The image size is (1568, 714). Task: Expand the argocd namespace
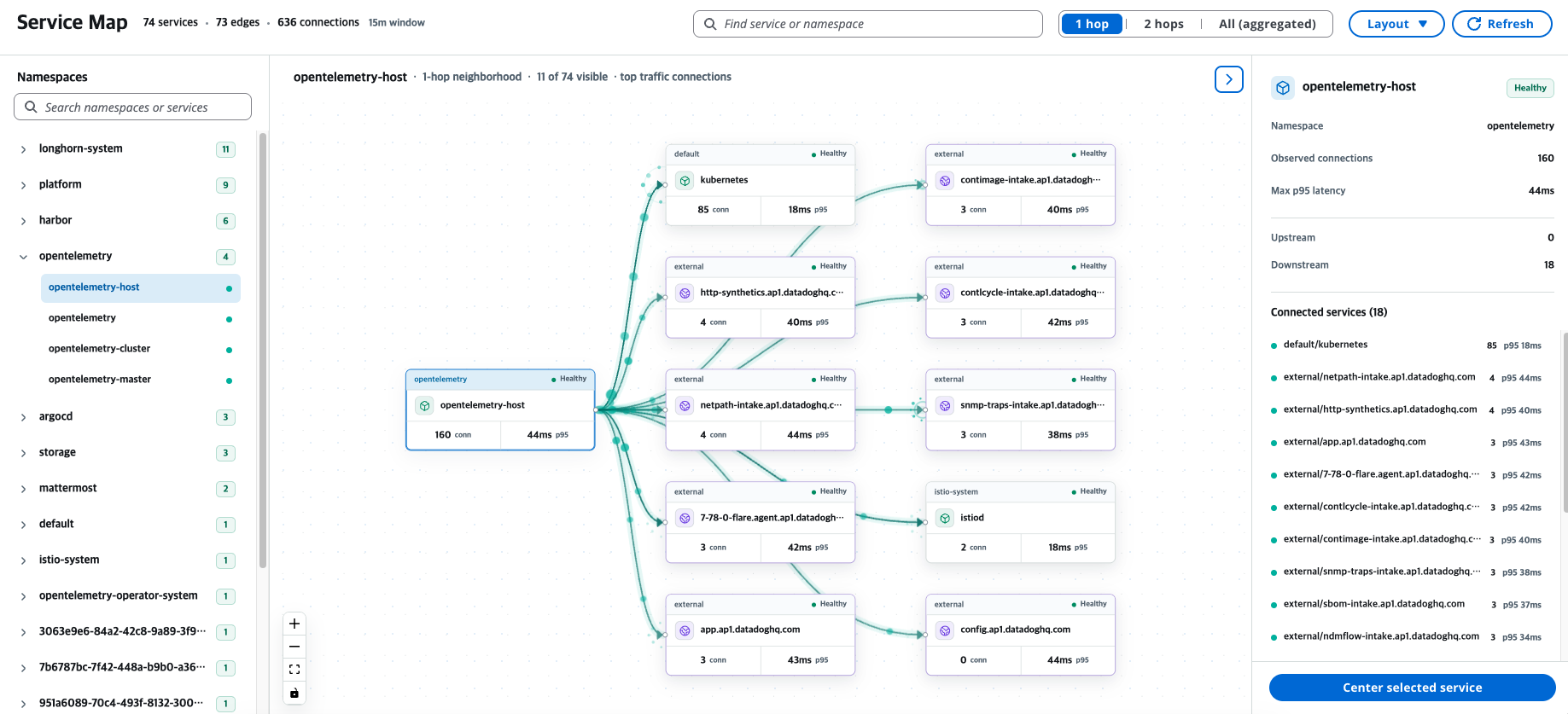pyautogui.click(x=23, y=417)
